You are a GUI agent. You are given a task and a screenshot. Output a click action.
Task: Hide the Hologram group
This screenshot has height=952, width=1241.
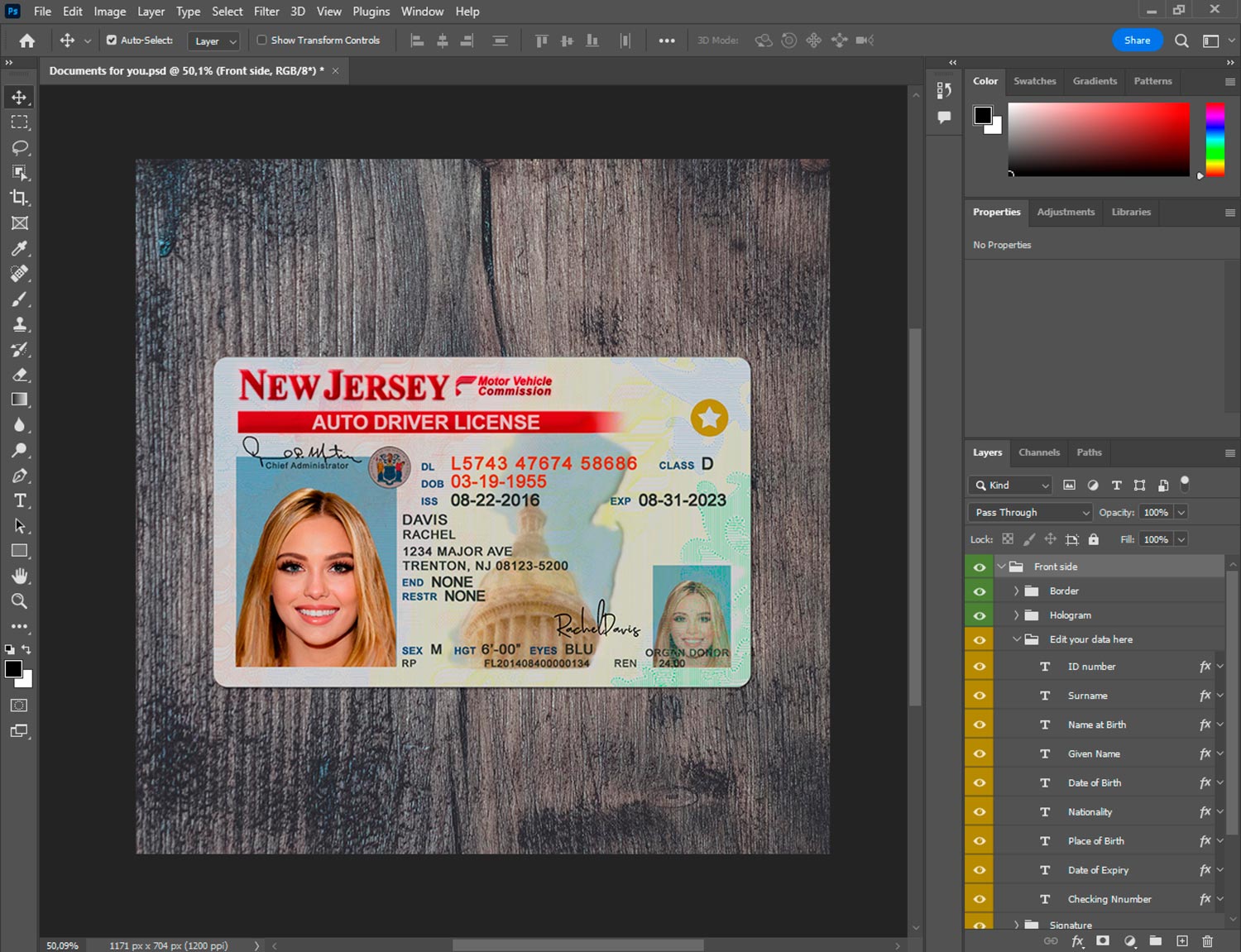[979, 615]
